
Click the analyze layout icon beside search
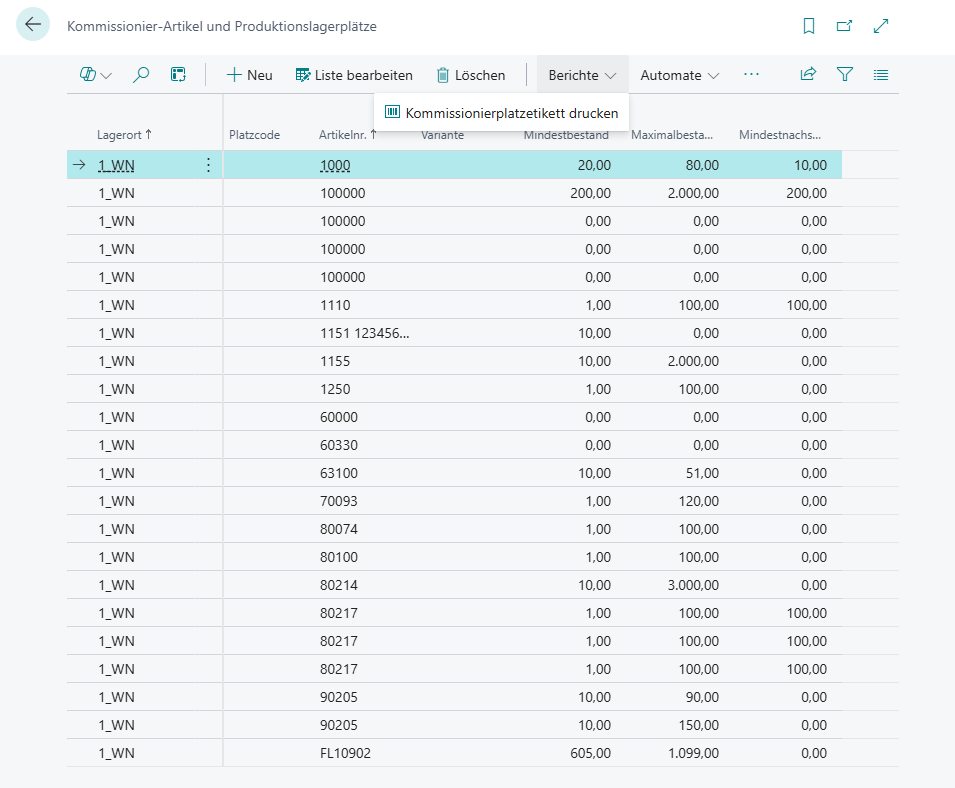pyautogui.click(x=179, y=75)
